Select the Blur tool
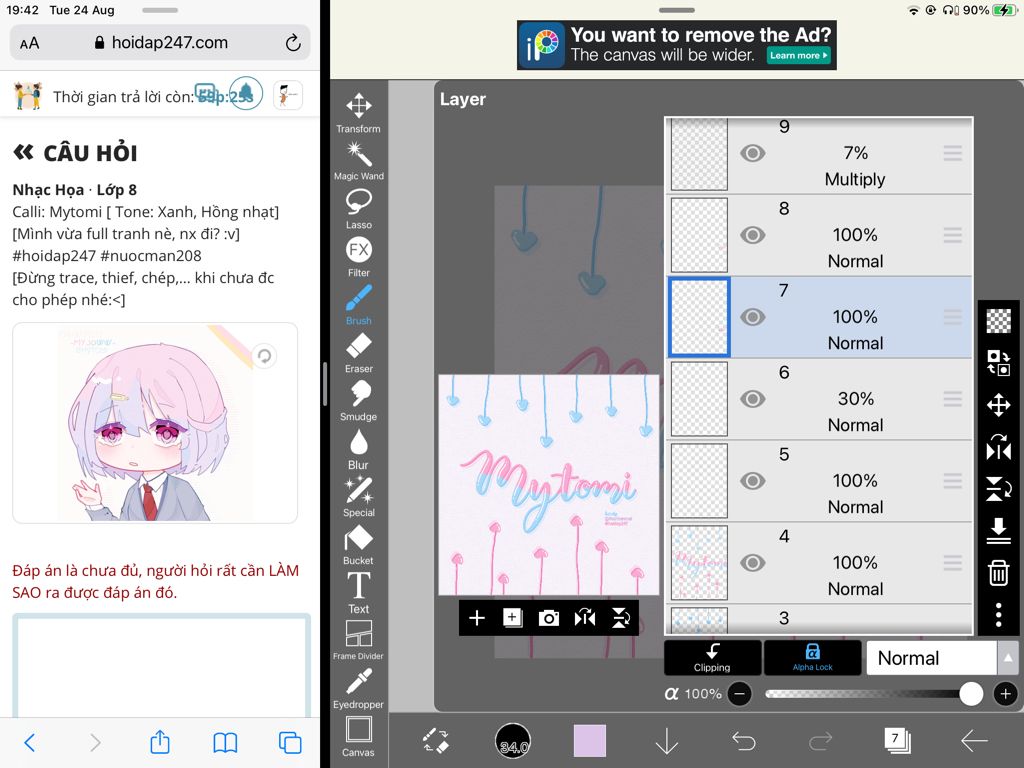This screenshot has width=1024, height=768. click(x=359, y=449)
